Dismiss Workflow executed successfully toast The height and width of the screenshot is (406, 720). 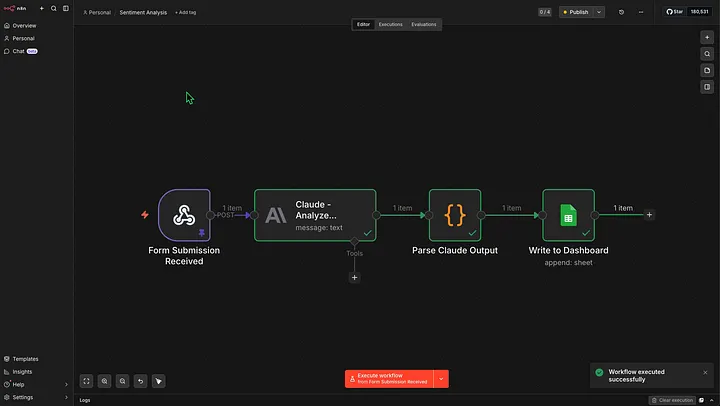click(x=705, y=372)
